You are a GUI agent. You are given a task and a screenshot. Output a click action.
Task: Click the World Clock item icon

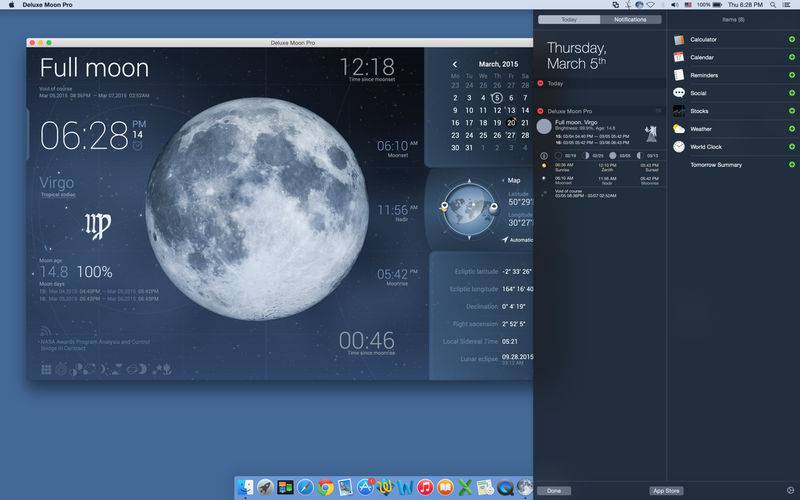pos(679,147)
